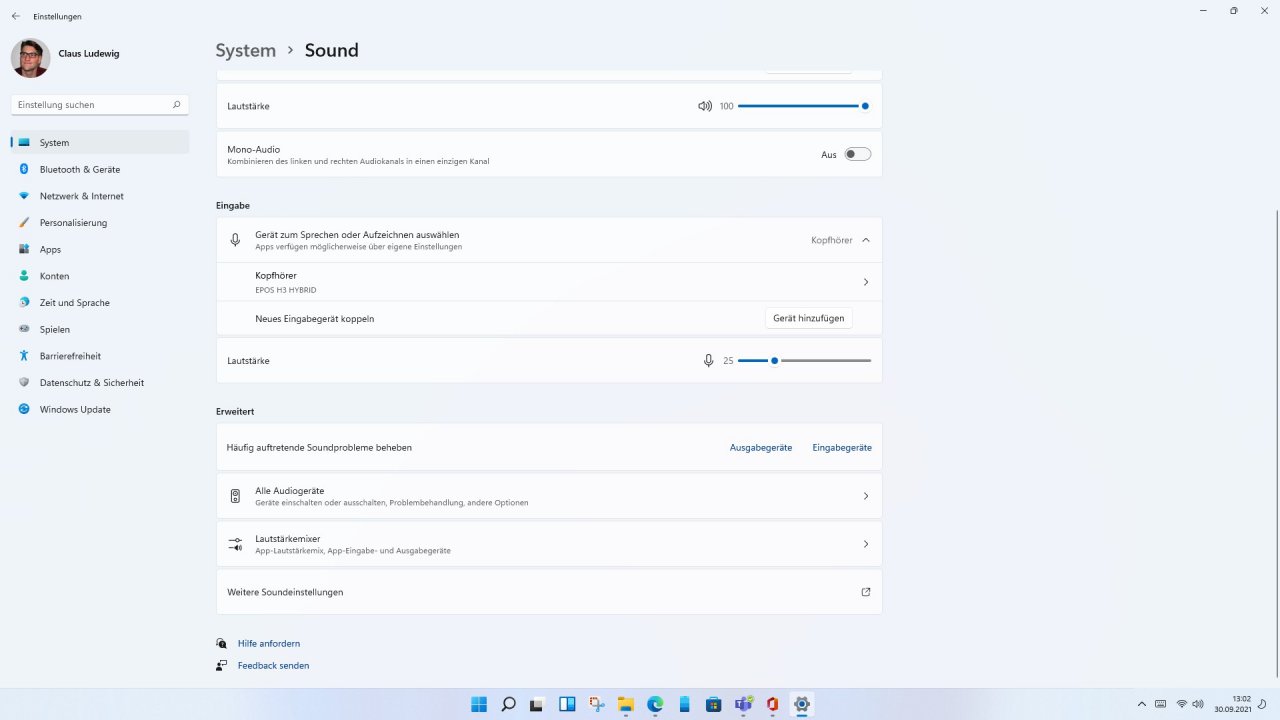The image size is (1280, 720).
Task: Click the Wi-Fi icon in the system tray
Action: (1182, 704)
